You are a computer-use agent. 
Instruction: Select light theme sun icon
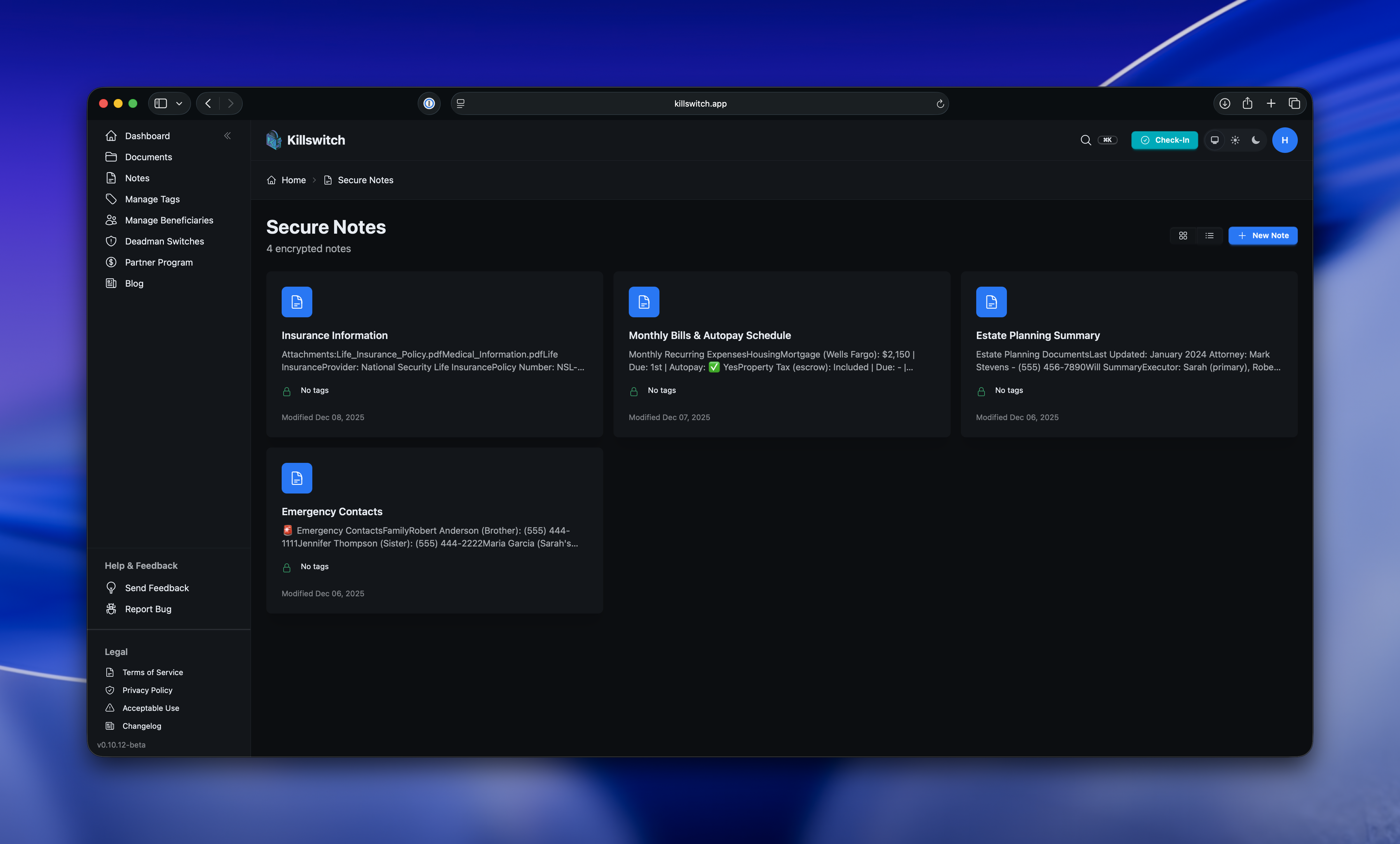(x=1235, y=140)
